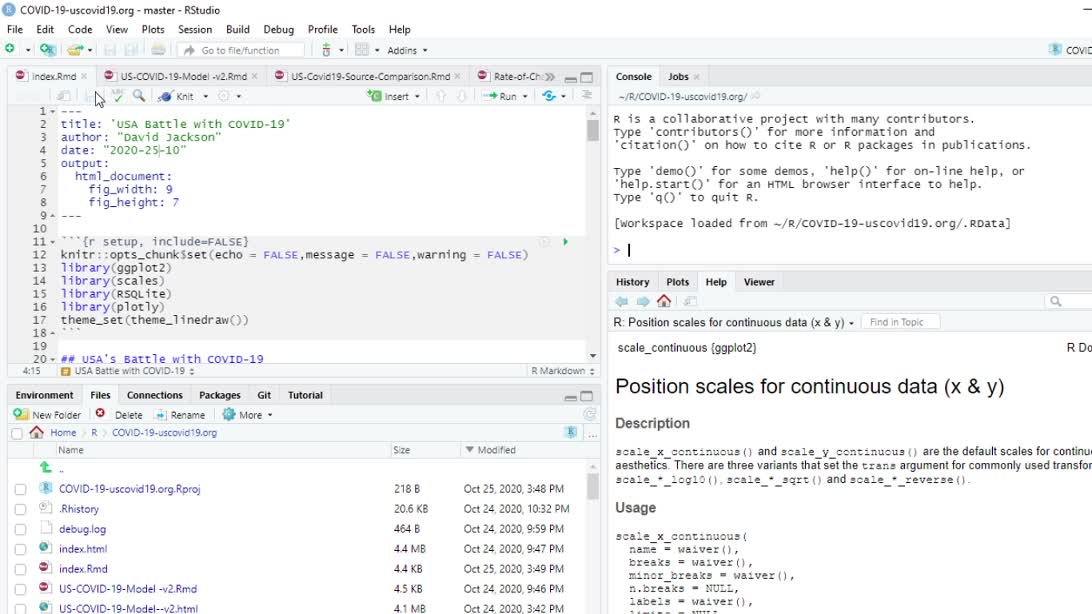Knit the current R Markdown document
Screen dimensions: 1092x614
[x=177, y=96]
